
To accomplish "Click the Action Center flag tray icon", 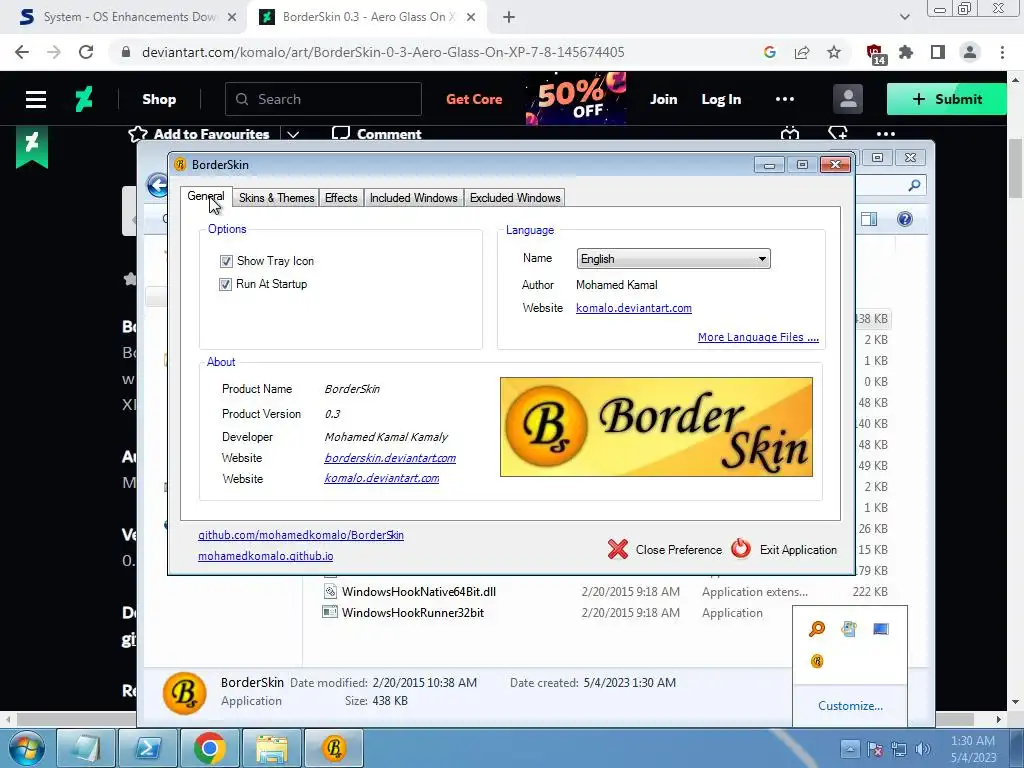I will click(875, 749).
